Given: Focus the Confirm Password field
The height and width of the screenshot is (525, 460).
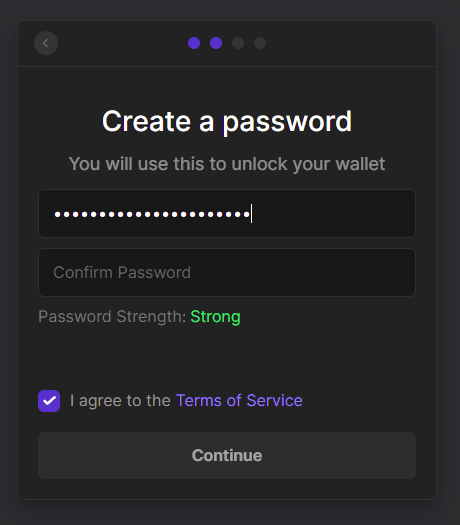Looking at the screenshot, I should point(227,272).
